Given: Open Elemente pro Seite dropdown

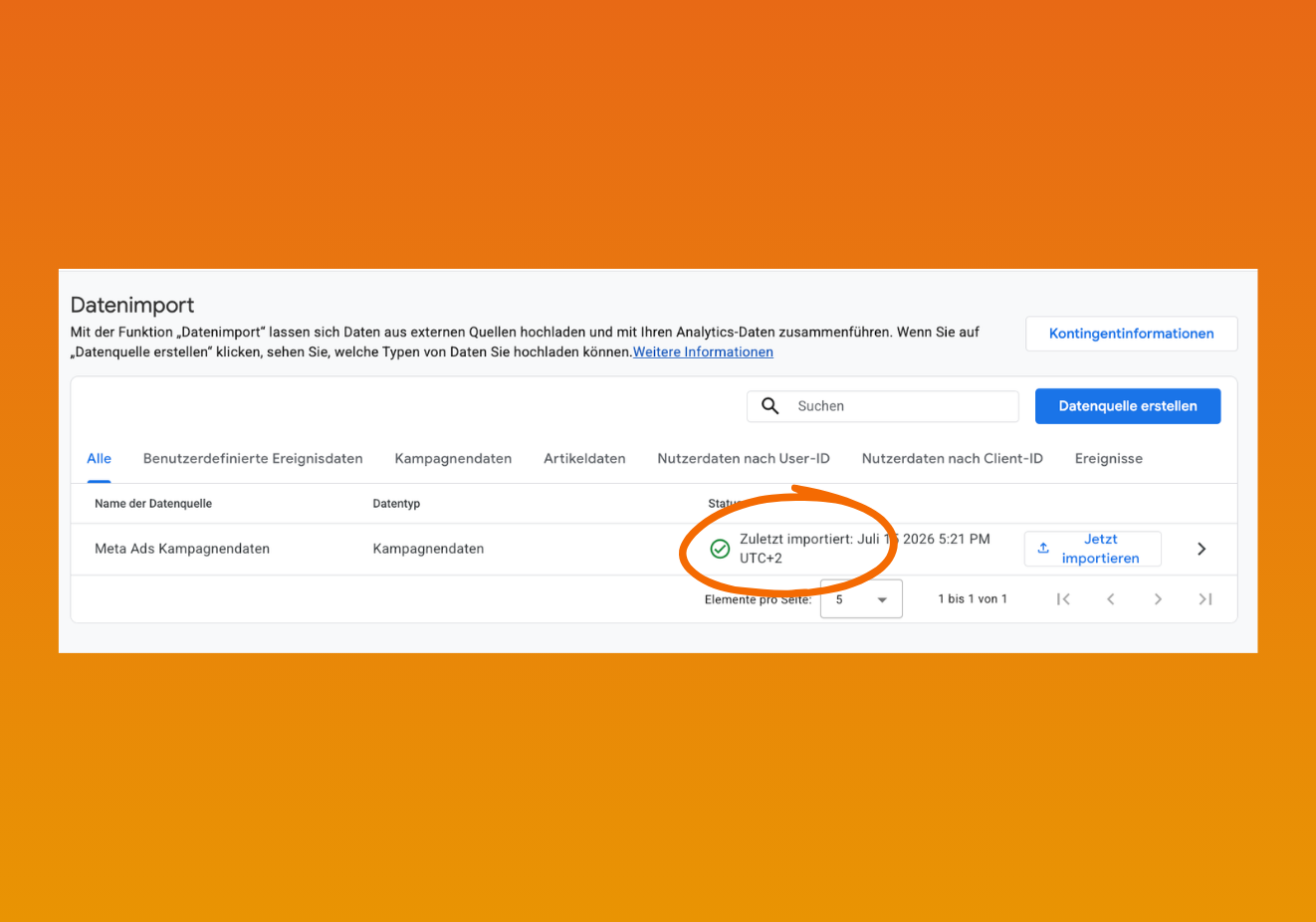Looking at the screenshot, I should (861, 598).
